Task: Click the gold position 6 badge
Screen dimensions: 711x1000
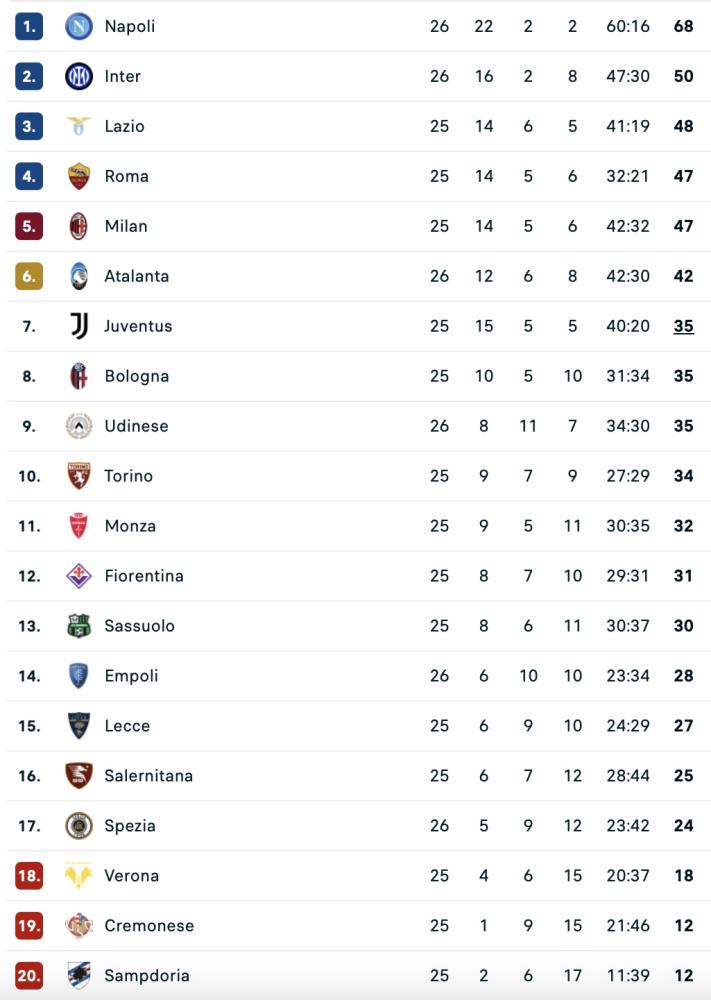Action: [29, 276]
